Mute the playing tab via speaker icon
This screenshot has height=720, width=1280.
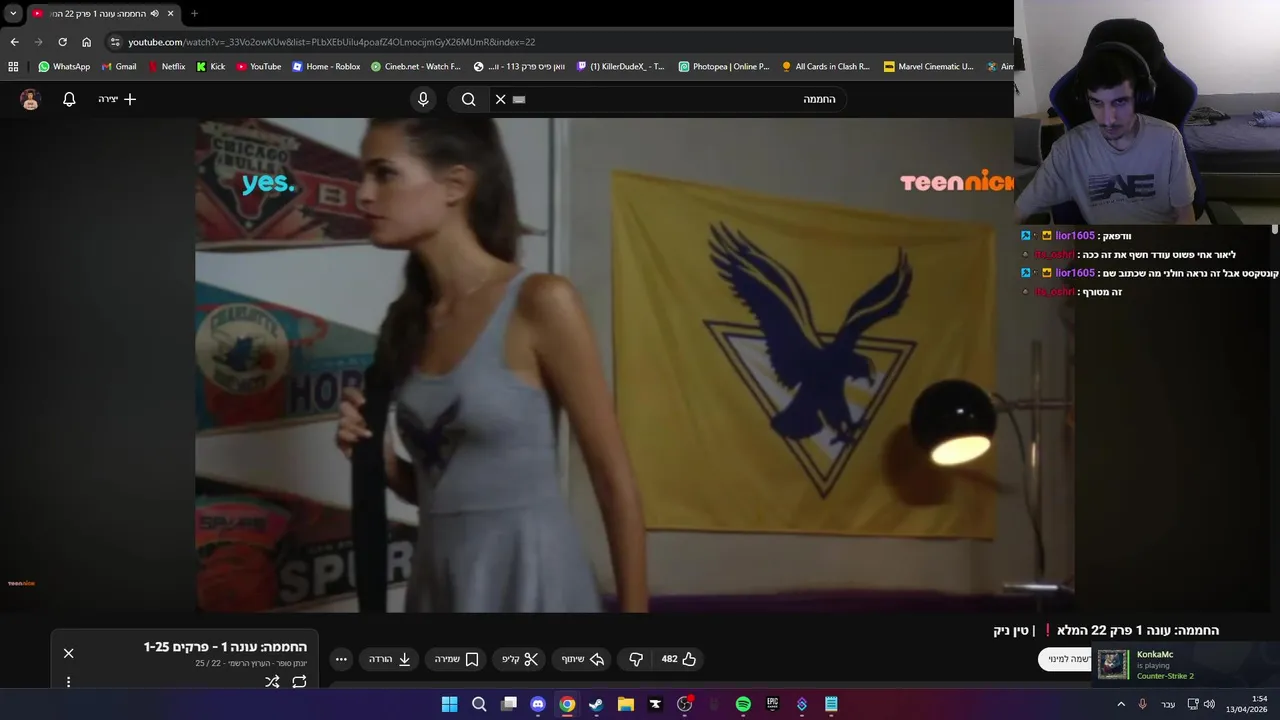pyautogui.click(x=154, y=13)
